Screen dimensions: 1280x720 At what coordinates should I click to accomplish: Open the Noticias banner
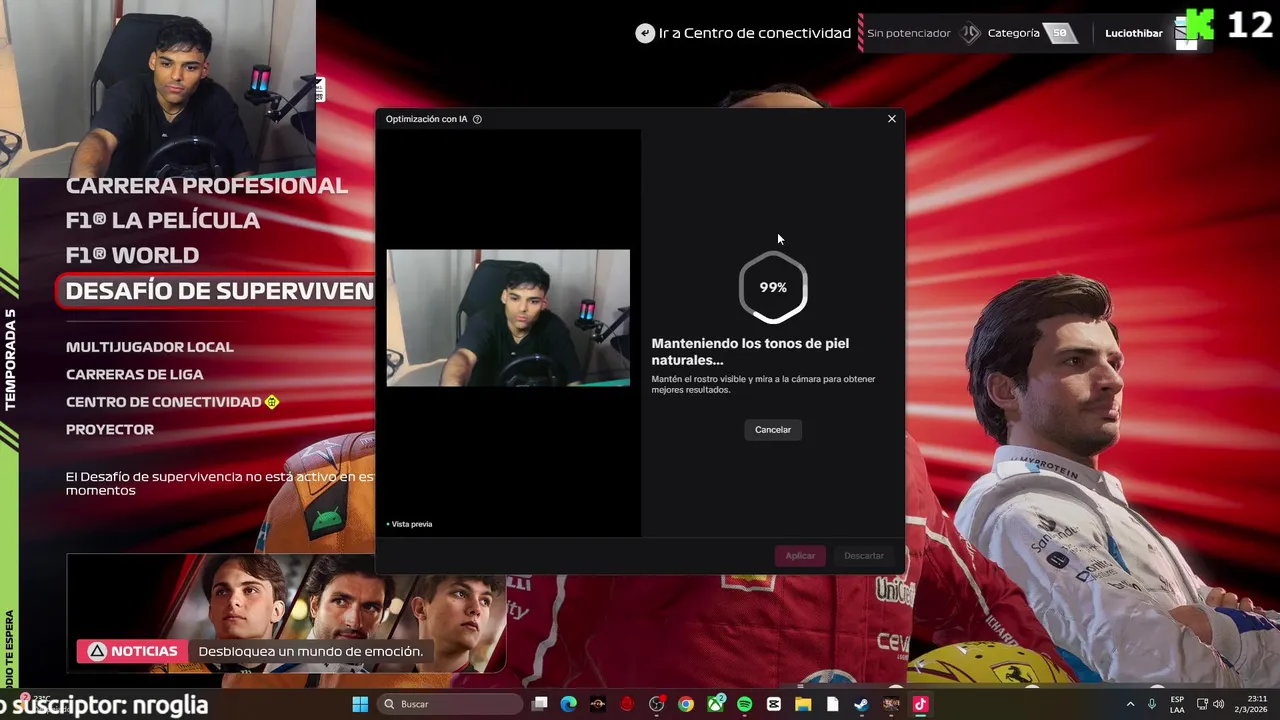(x=254, y=651)
